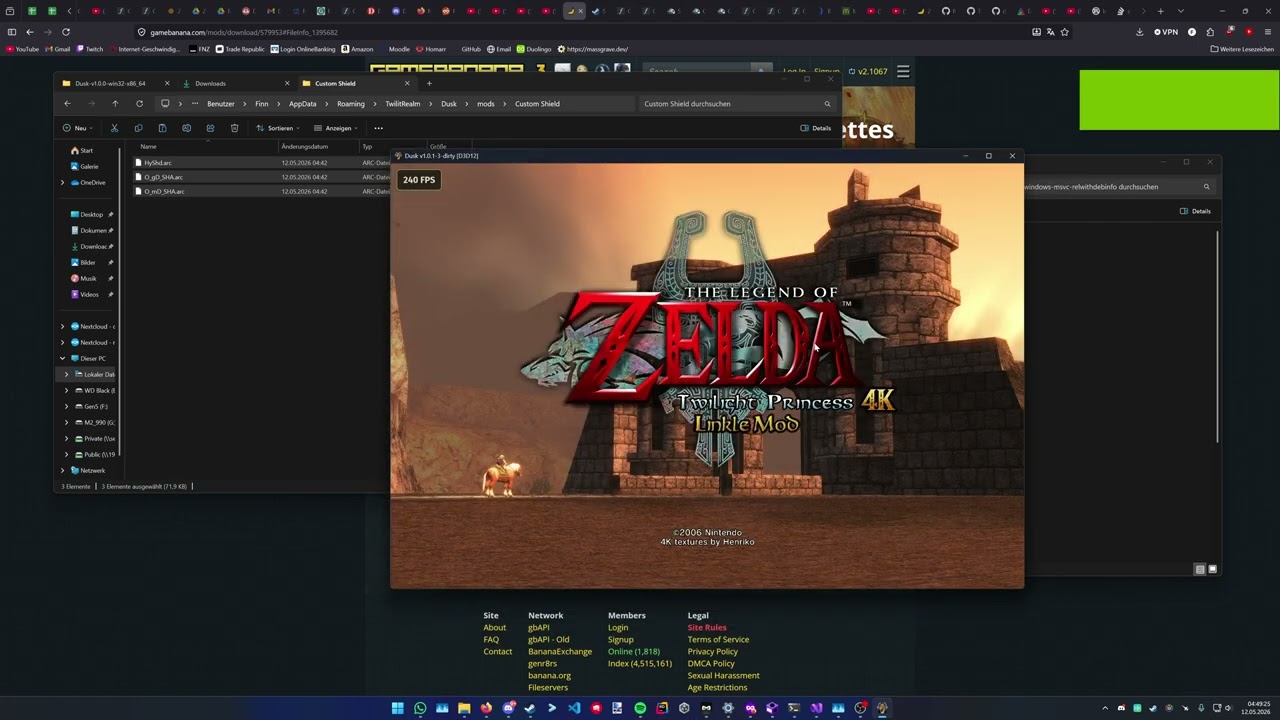Click the background Explorer window scrollbar
The width and height of the screenshot is (1280, 720).
click(x=1217, y=336)
